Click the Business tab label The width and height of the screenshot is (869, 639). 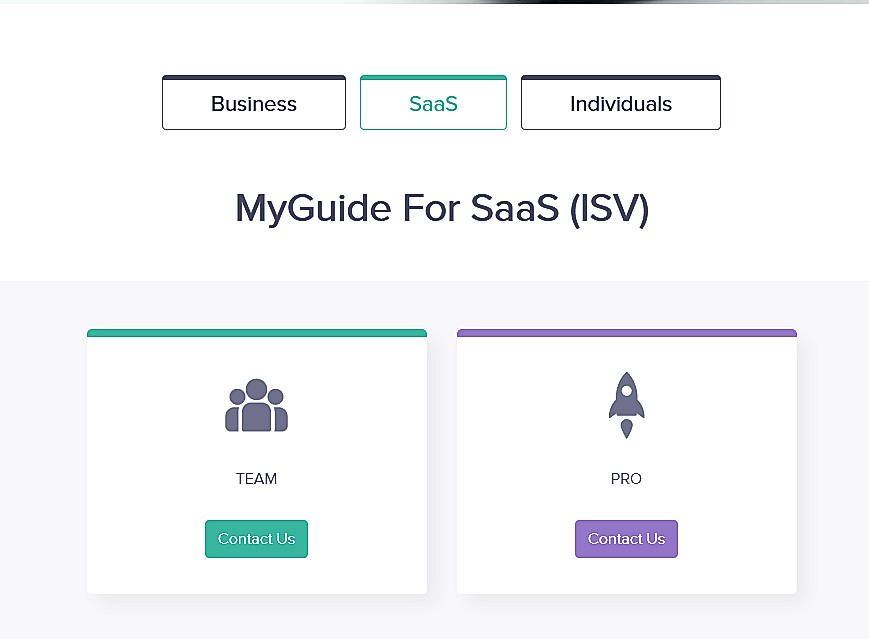253,103
